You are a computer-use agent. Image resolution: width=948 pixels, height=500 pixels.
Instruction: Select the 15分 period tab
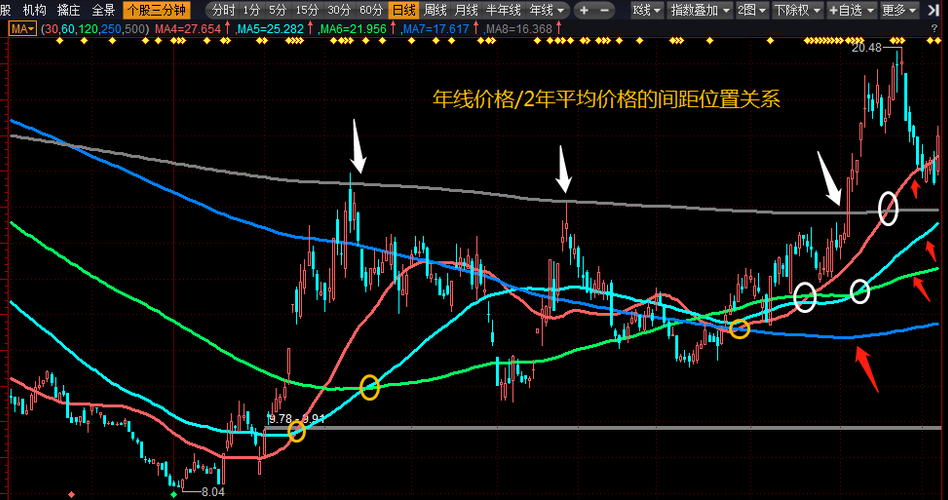pos(307,10)
